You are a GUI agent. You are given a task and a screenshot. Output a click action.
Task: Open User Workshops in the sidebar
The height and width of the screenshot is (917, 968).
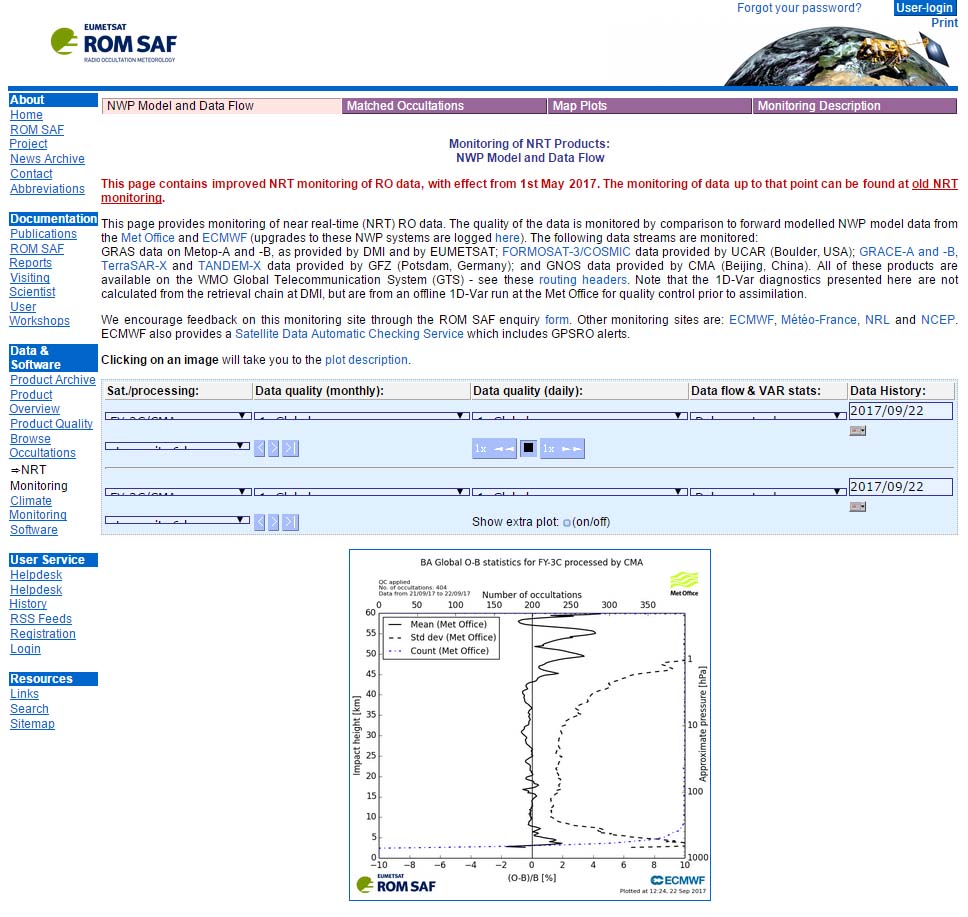click(x=39, y=314)
